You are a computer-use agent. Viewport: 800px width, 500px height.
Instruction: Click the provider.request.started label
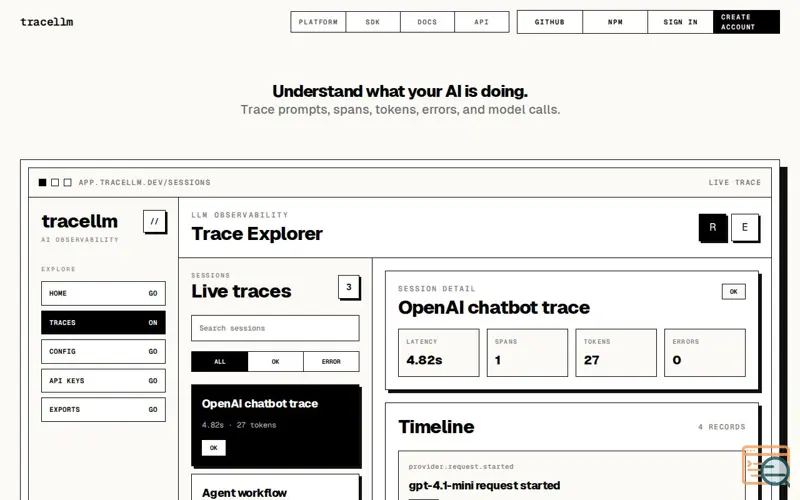[x=461, y=466]
